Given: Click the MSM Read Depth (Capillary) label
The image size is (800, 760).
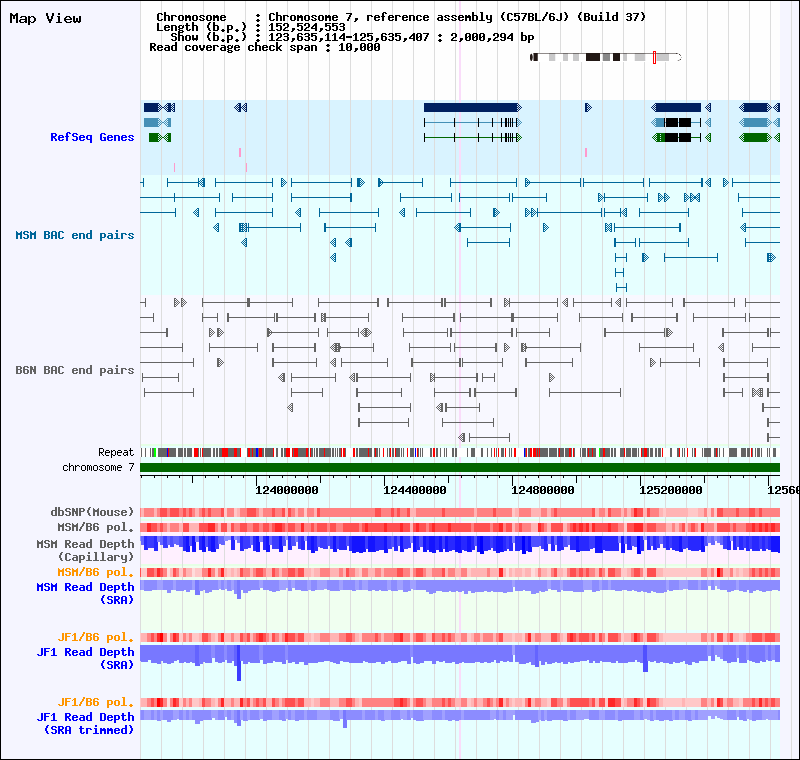Looking at the screenshot, I should [85, 550].
